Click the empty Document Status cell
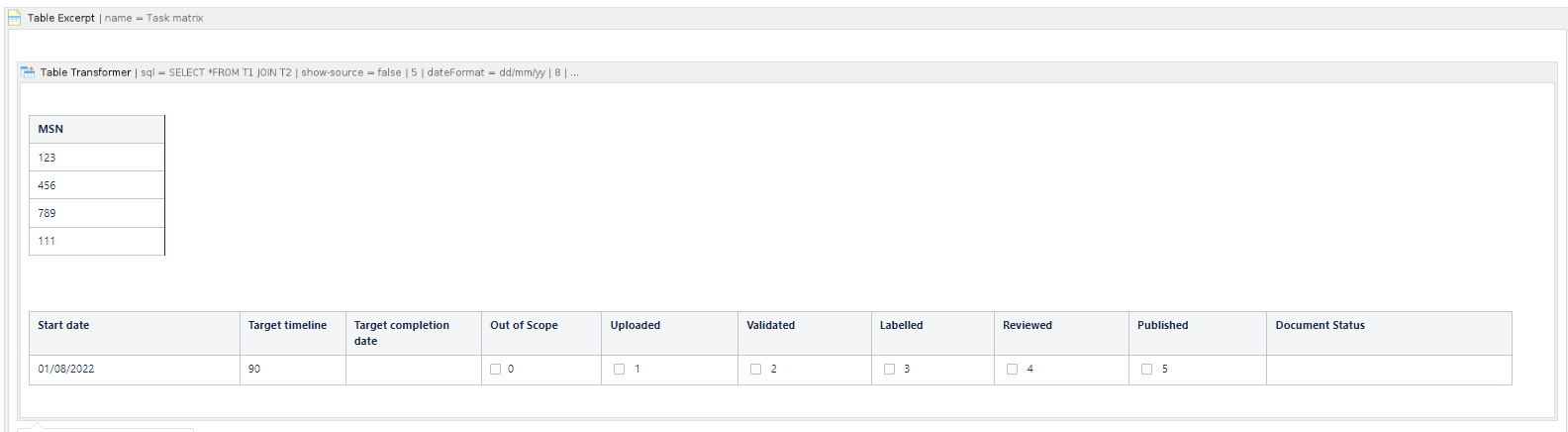Screen dimensions: 1568x432 coord(1389,370)
